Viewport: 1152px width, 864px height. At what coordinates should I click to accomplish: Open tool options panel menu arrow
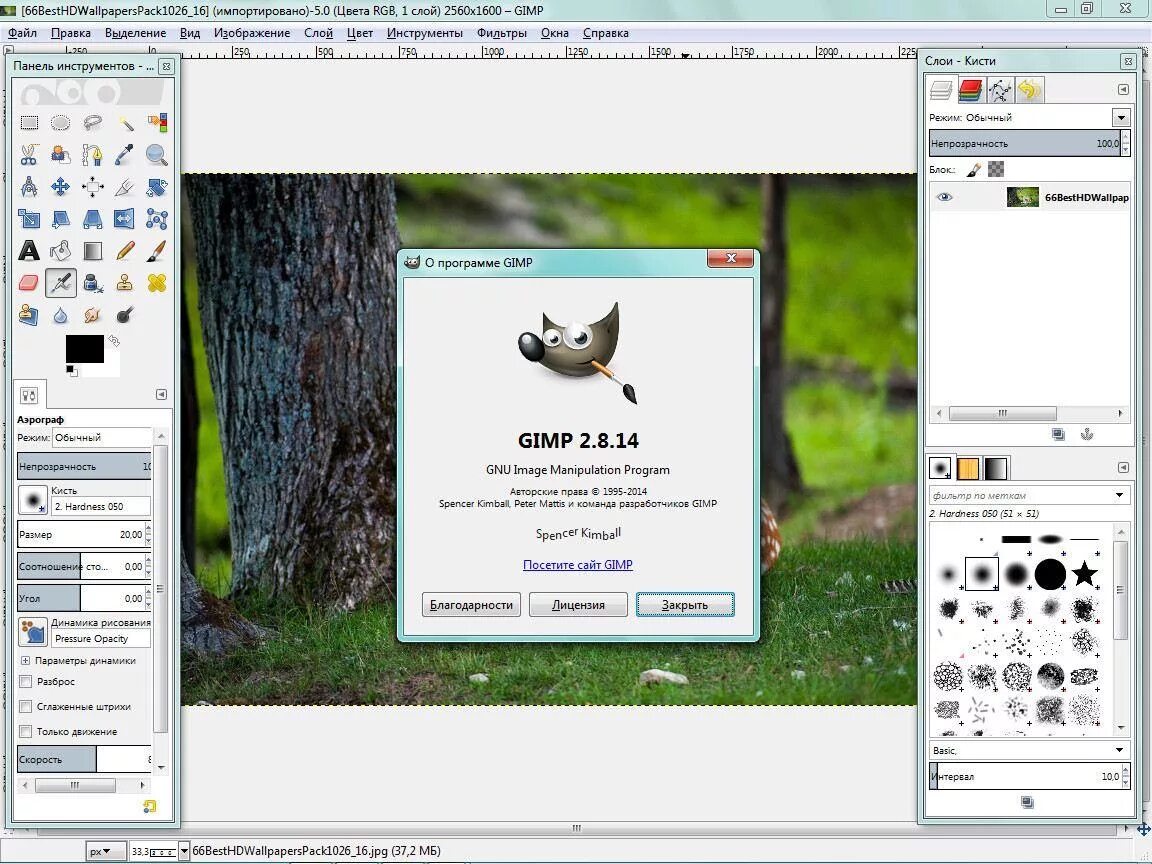(x=162, y=395)
